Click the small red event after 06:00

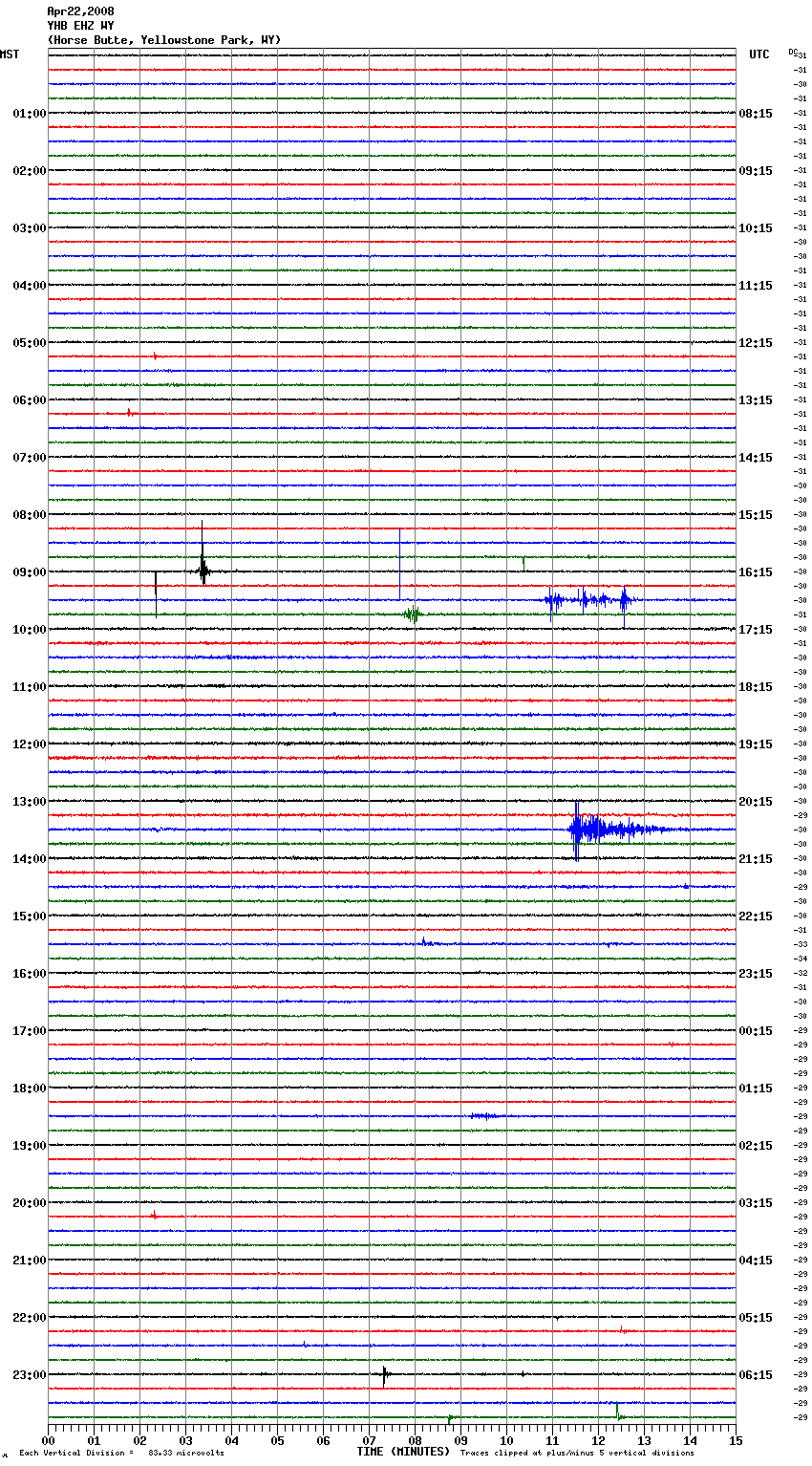(x=130, y=413)
